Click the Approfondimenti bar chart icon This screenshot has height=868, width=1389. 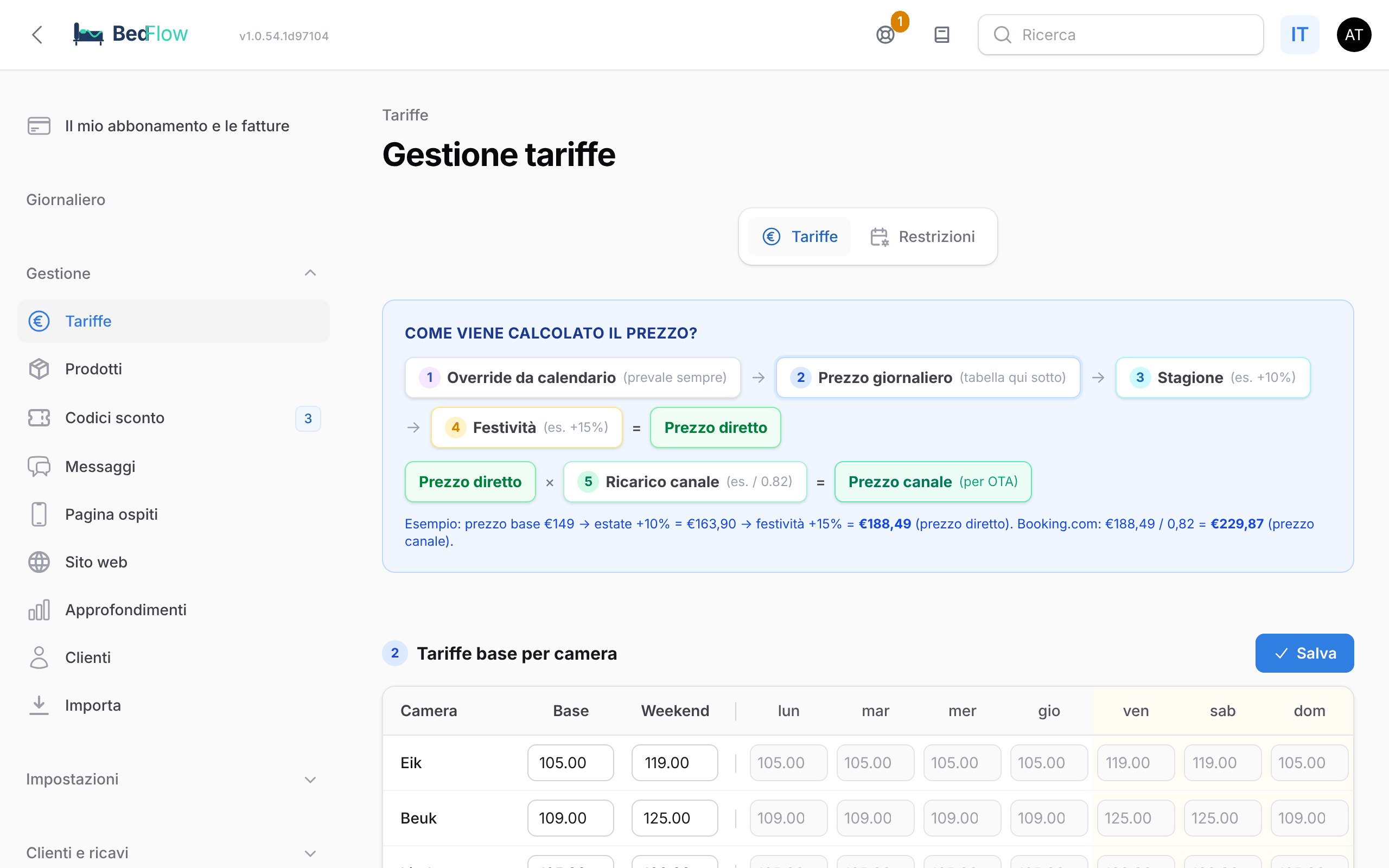(x=39, y=610)
